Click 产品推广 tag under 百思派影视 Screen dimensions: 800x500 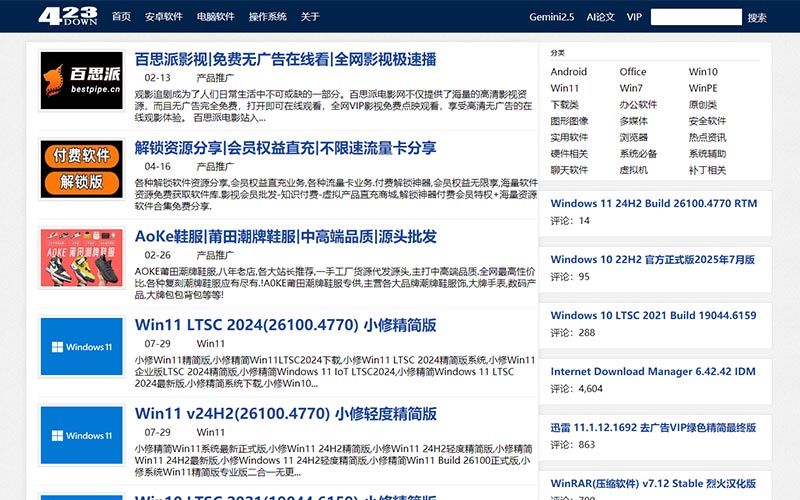(215, 78)
